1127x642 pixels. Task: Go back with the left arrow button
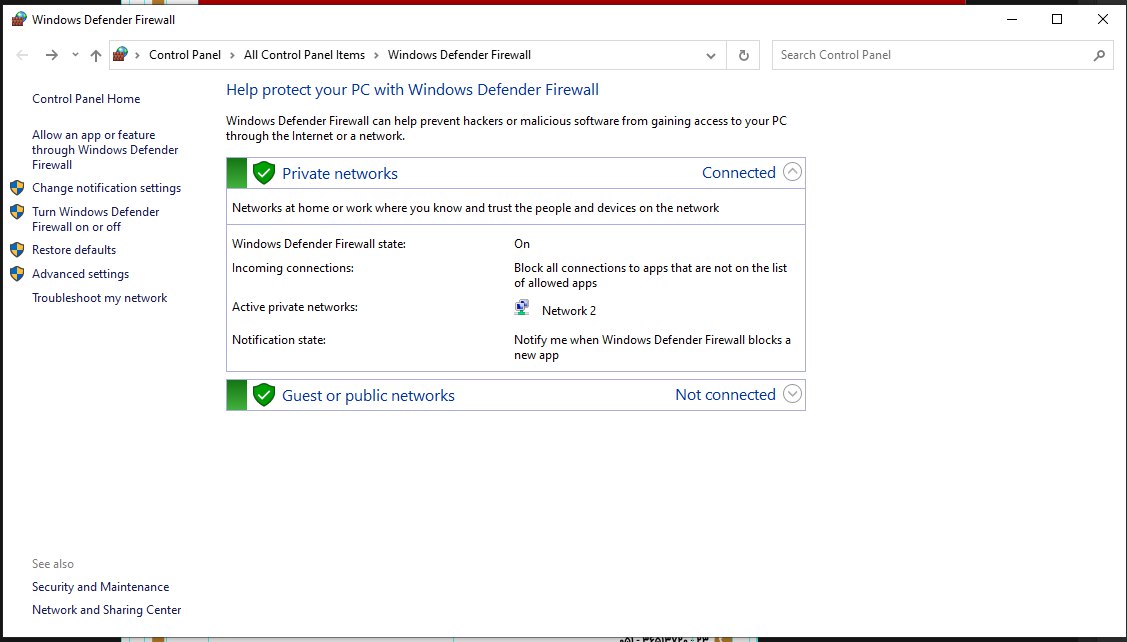(x=22, y=55)
